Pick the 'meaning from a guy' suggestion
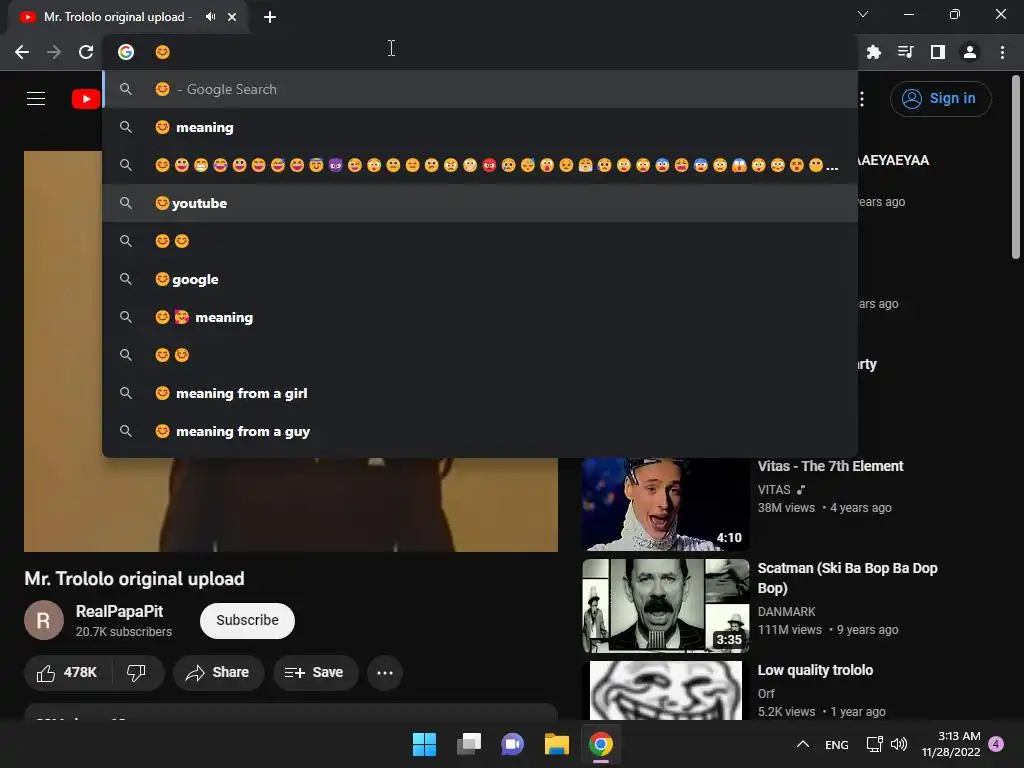Viewport: 1024px width, 768px height. point(480,431)
